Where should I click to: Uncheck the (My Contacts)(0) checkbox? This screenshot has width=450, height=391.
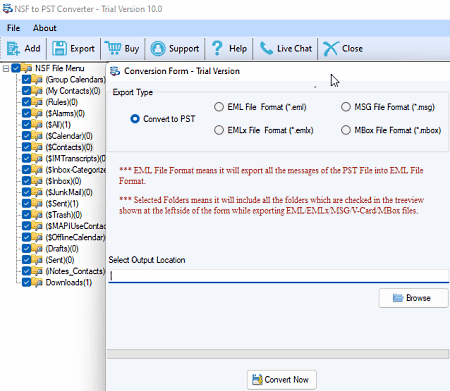pos(26,91)
